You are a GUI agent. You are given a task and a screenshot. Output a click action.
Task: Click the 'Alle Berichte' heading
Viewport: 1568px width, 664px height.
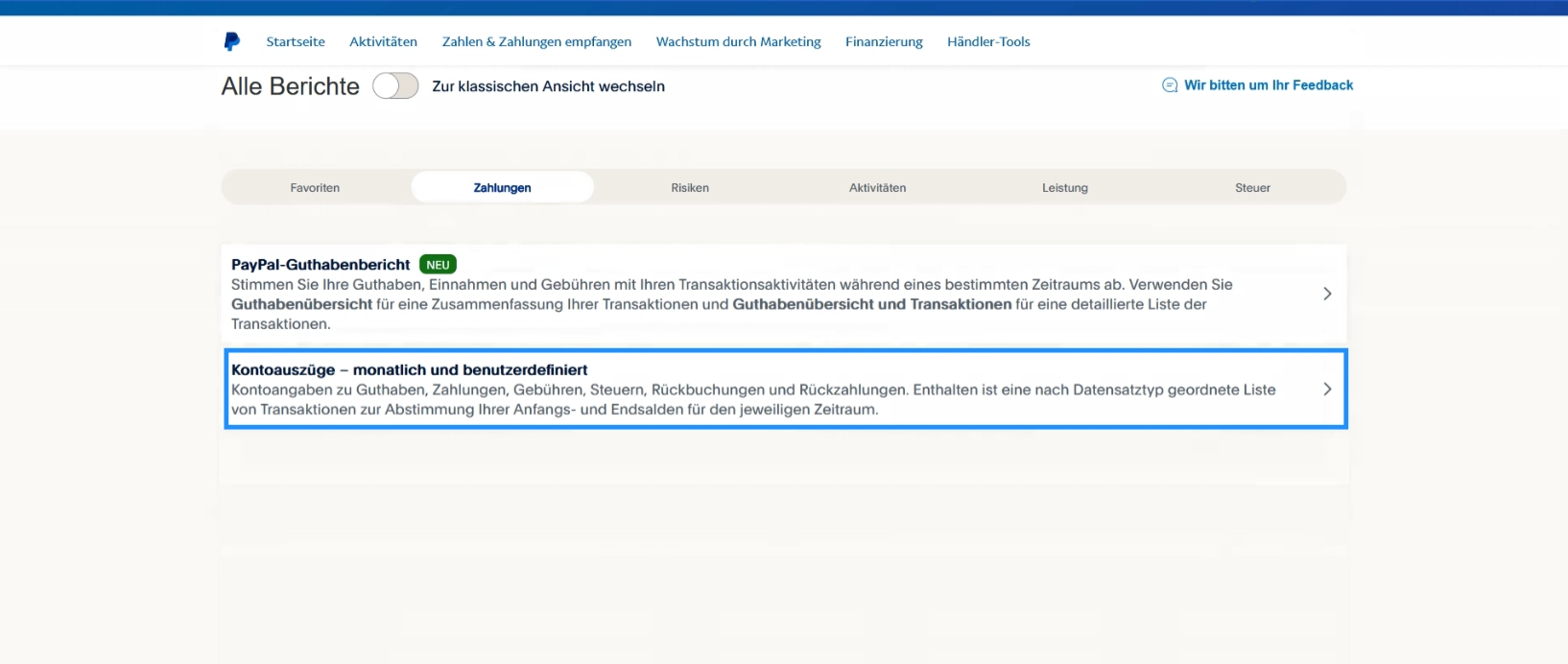pos(290,86)
